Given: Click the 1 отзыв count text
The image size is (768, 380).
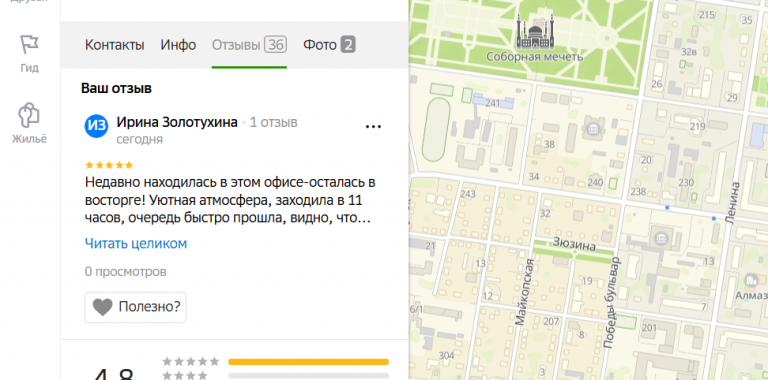Looking at the screenshot, I should tap(273, 122).
